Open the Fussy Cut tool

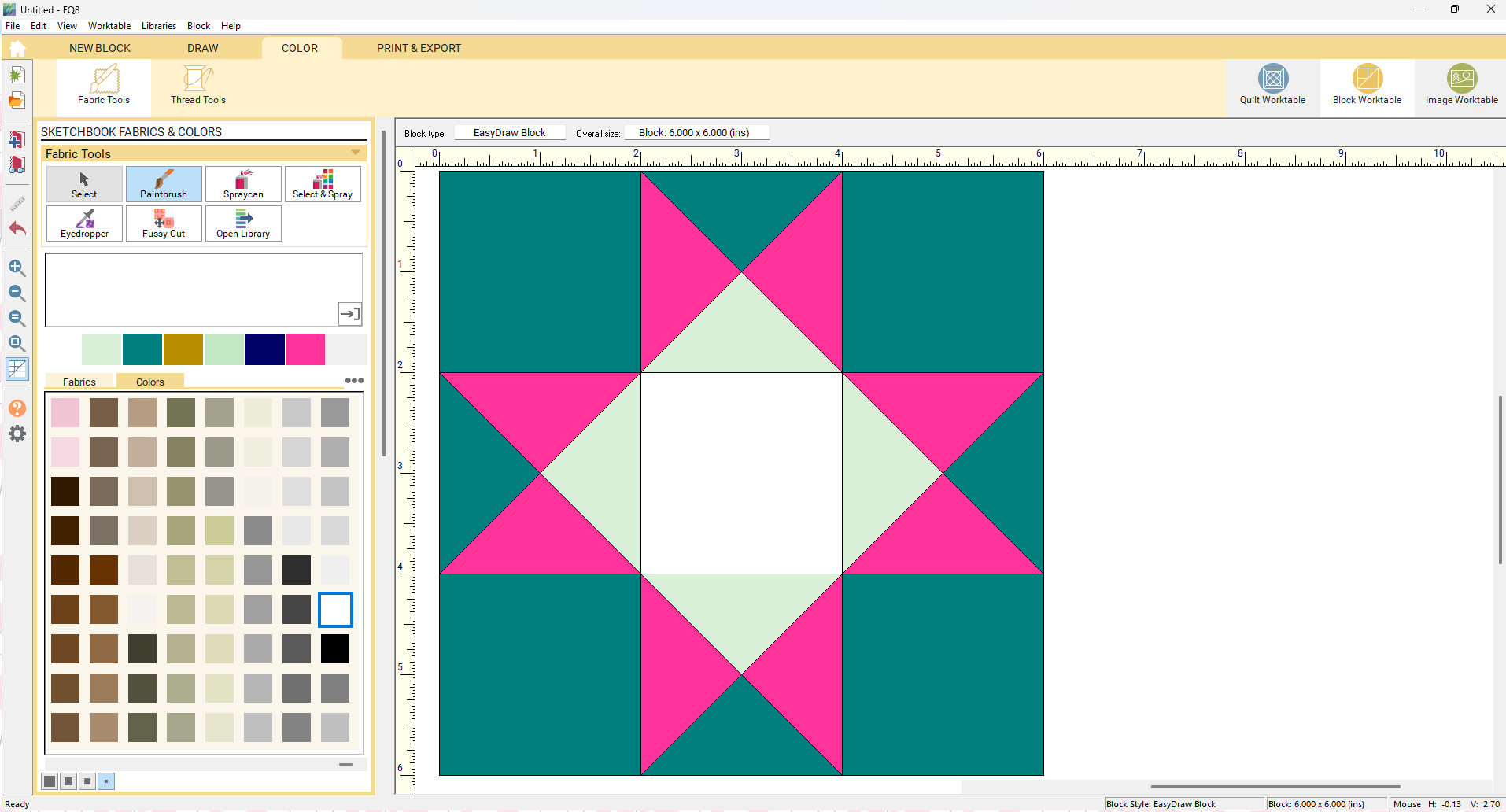164,223
